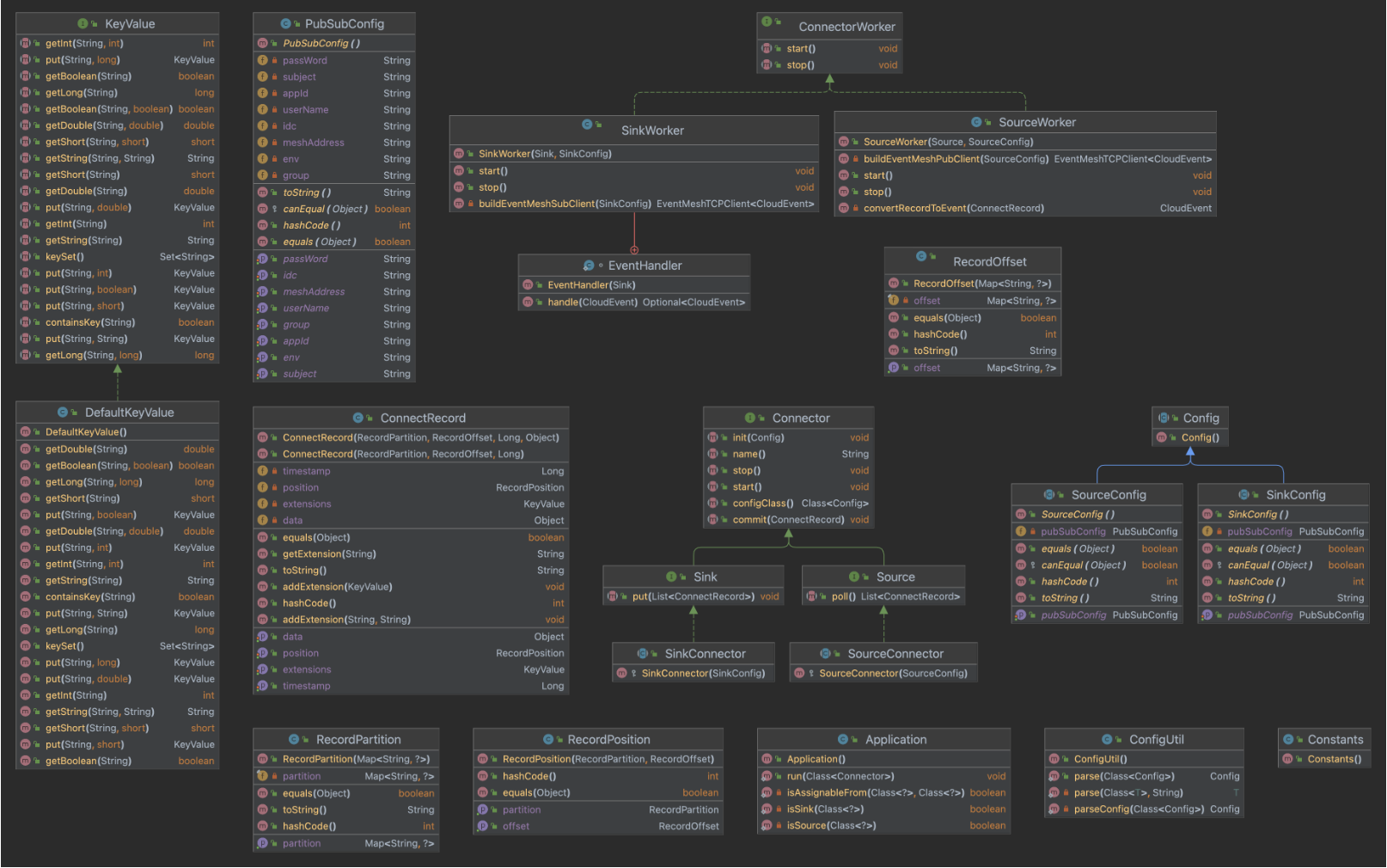Select parseConfig method in ConfigUtil

(x=1138, y=809)
